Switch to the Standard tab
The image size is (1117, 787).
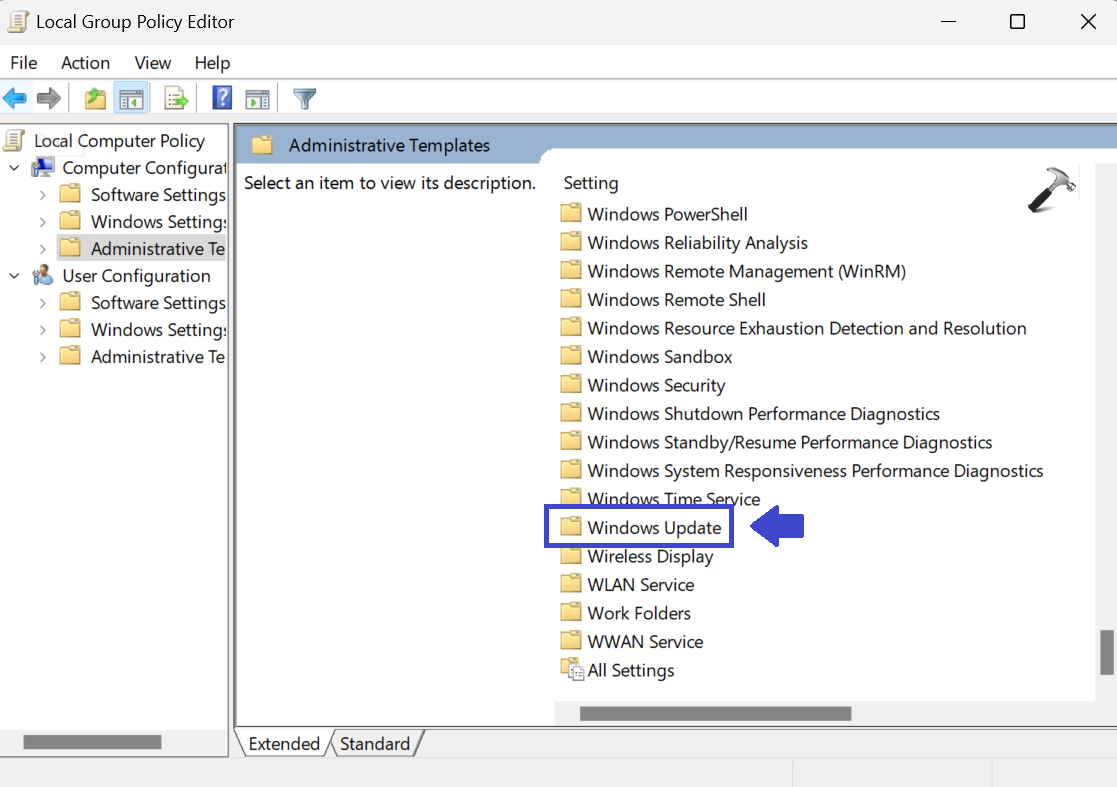point(374,743)
